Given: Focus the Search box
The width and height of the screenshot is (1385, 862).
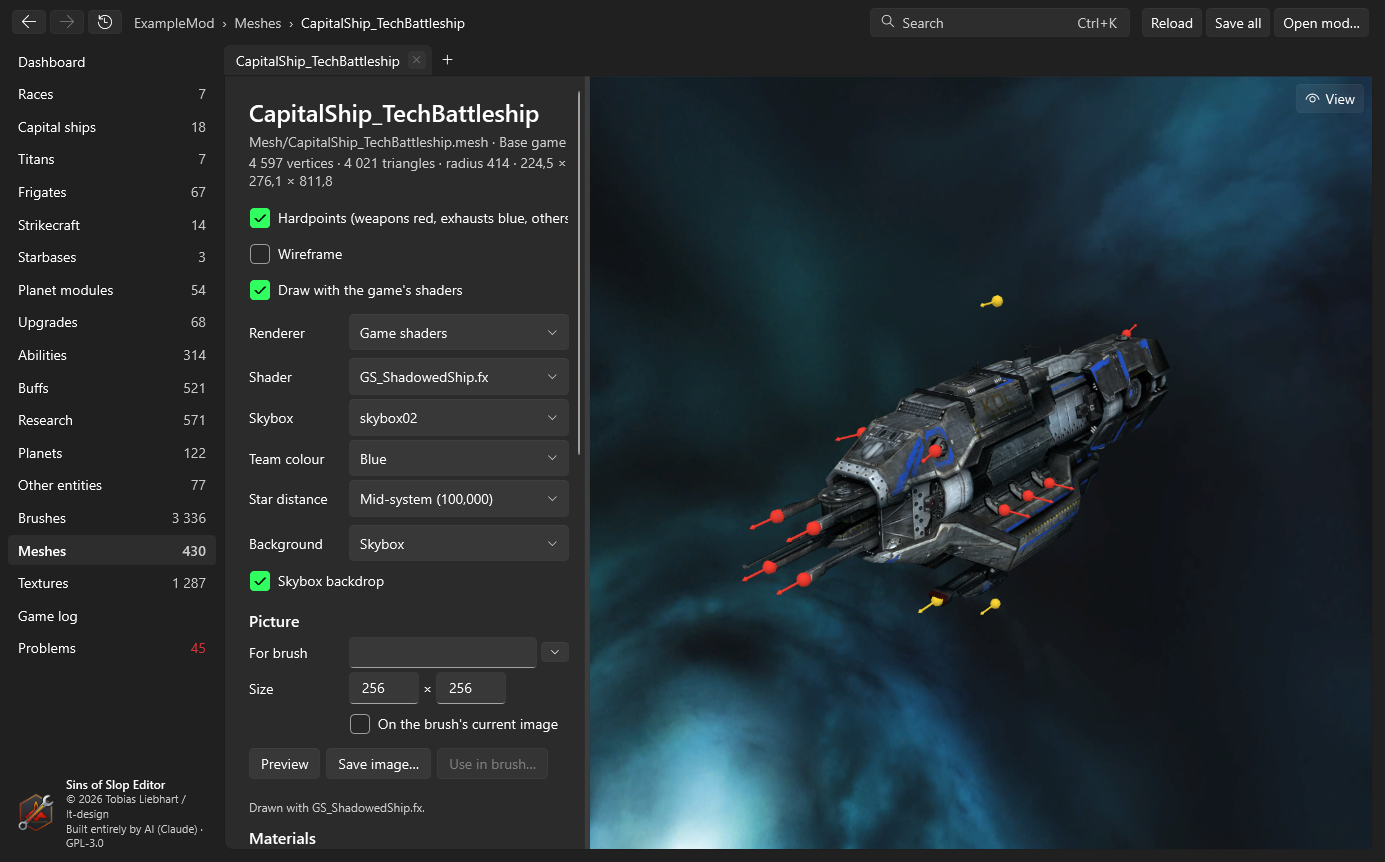Looking at the screenshot, I should (x=1000, y=23).
